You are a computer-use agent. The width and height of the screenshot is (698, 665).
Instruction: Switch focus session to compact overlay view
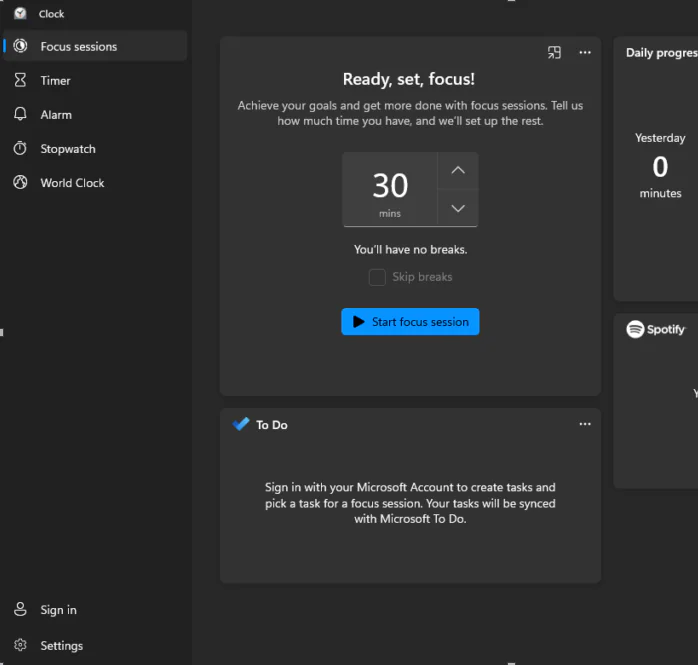point(554,53)
